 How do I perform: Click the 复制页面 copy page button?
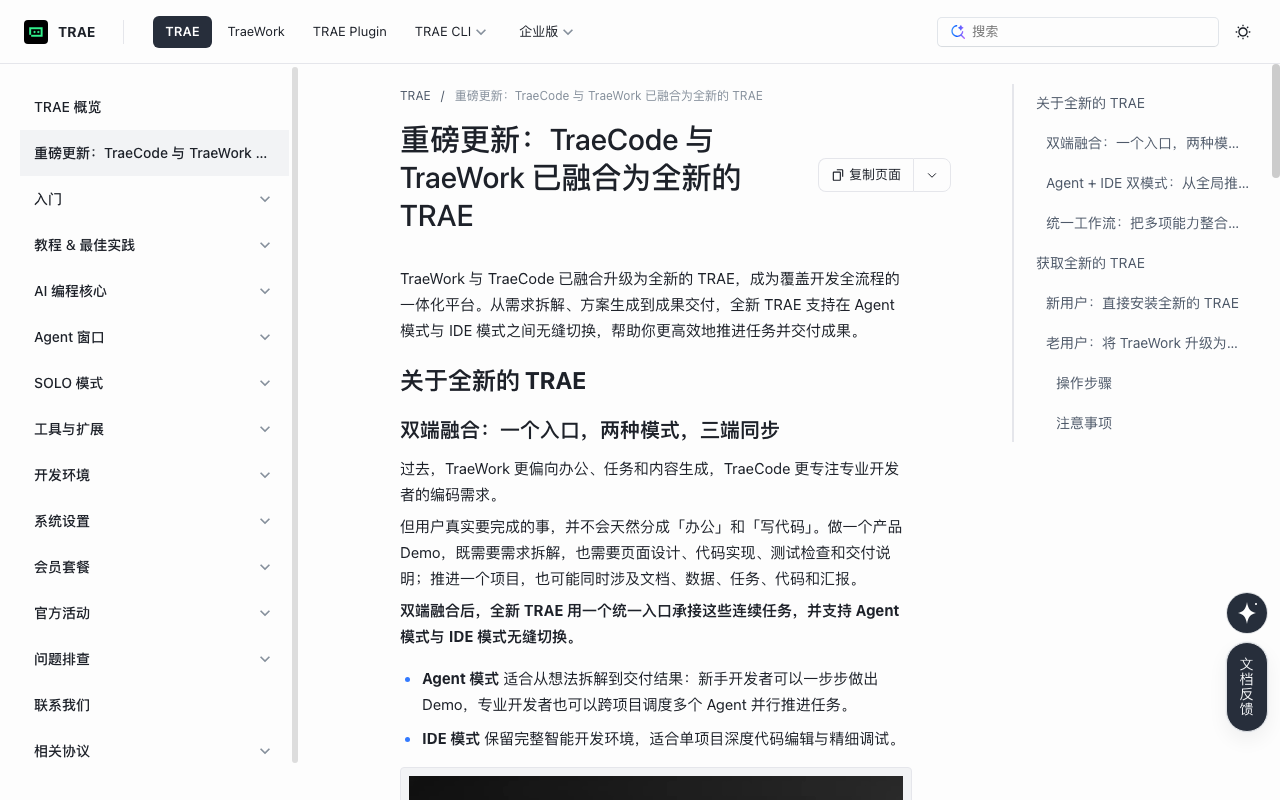pos(866,175)
